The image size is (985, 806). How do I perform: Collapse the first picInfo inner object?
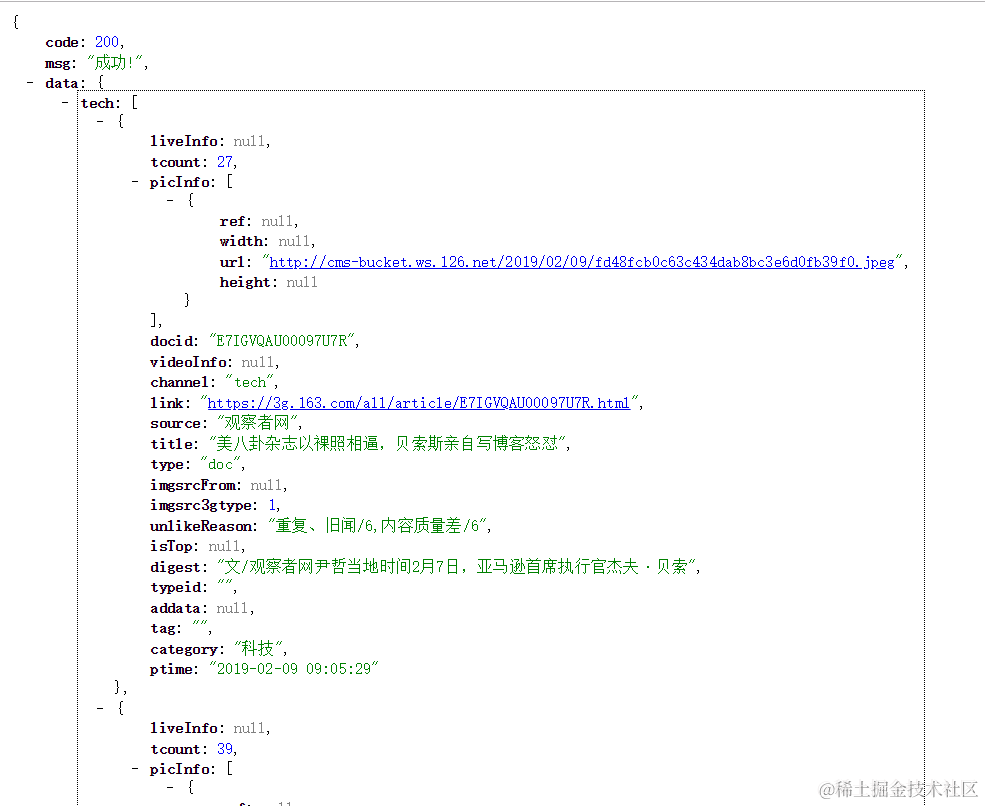coord(170,200)
